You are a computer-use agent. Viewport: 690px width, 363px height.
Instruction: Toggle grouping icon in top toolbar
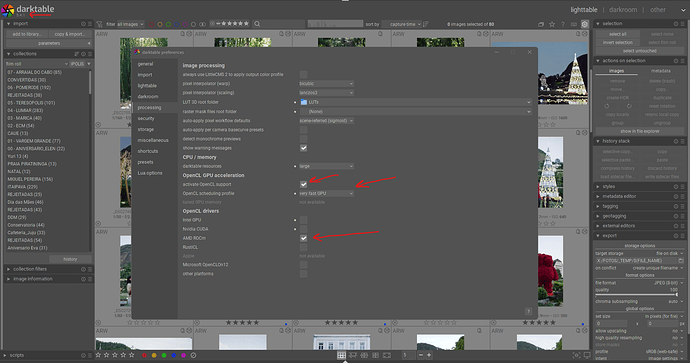pos(541,24)
